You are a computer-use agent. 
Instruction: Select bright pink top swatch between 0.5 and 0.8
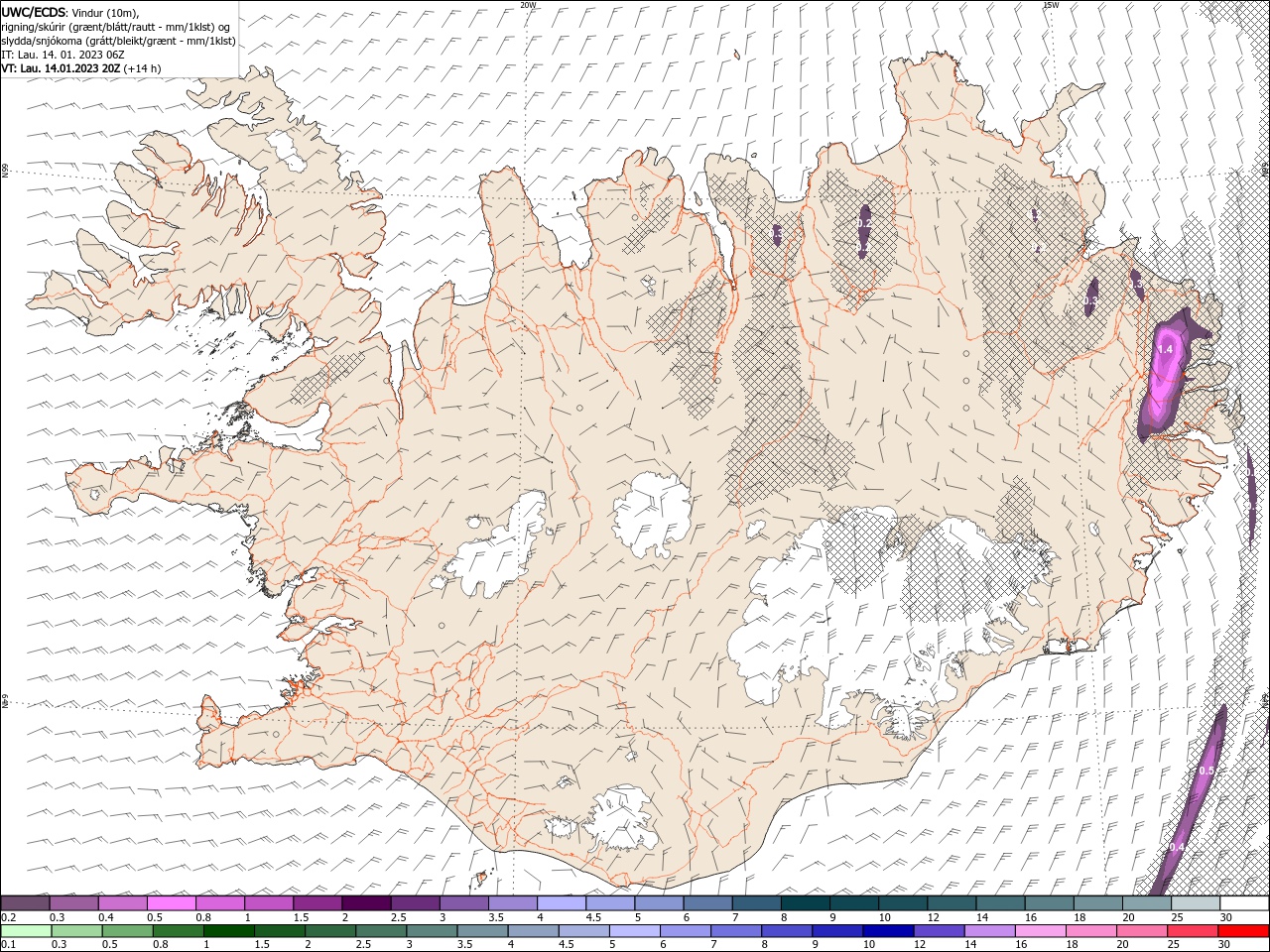[x=171, y=903]
